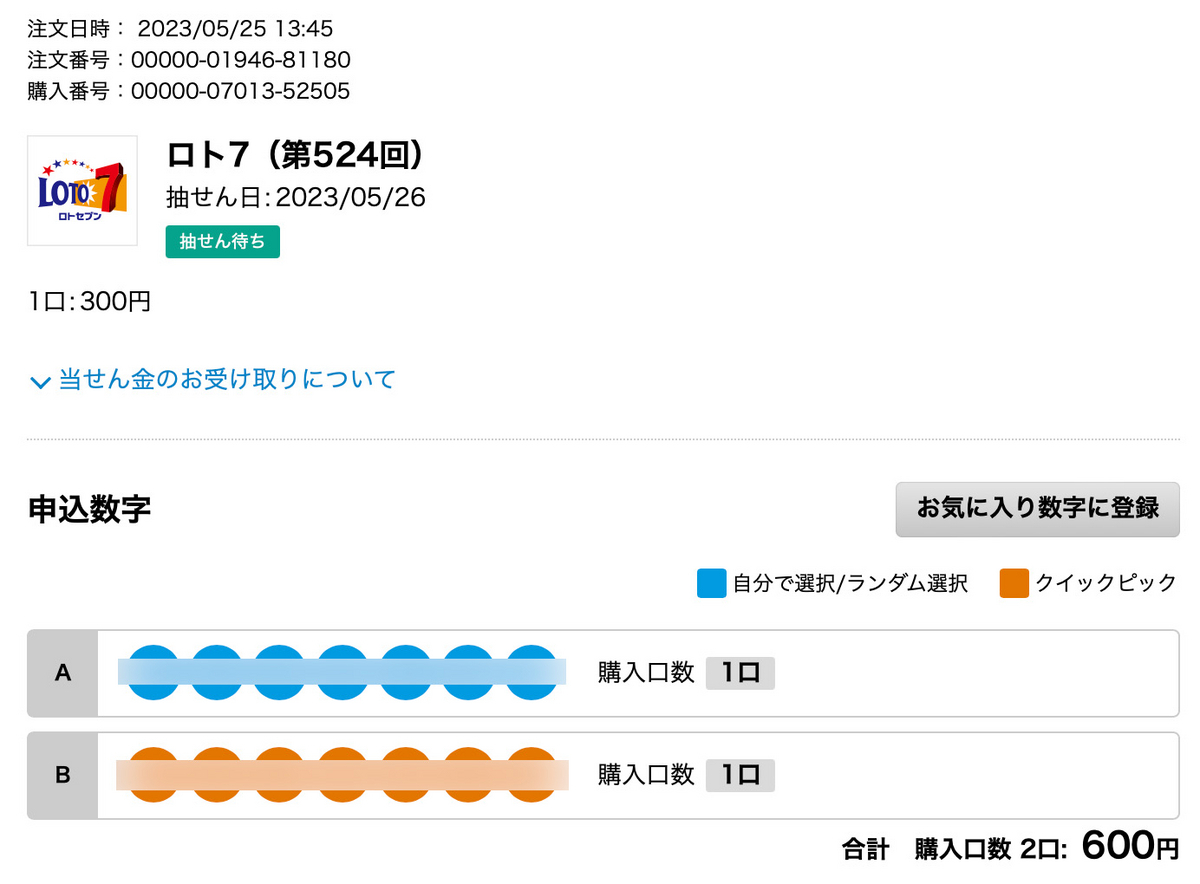Expand 当せん金のお受け取りについて section
This screenshot has height=884, width=1200.
coord(213,380)
